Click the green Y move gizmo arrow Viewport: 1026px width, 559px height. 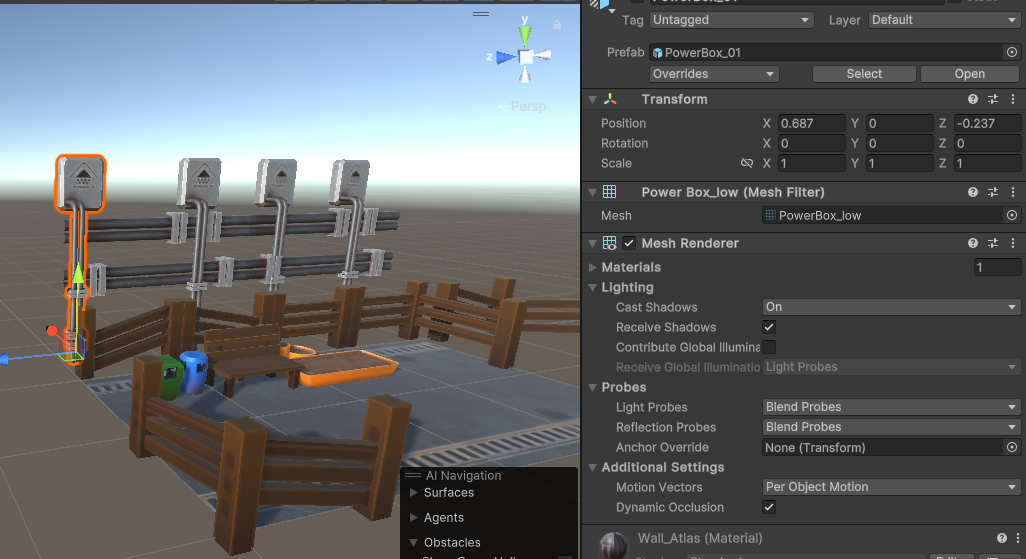pos(78,274)
